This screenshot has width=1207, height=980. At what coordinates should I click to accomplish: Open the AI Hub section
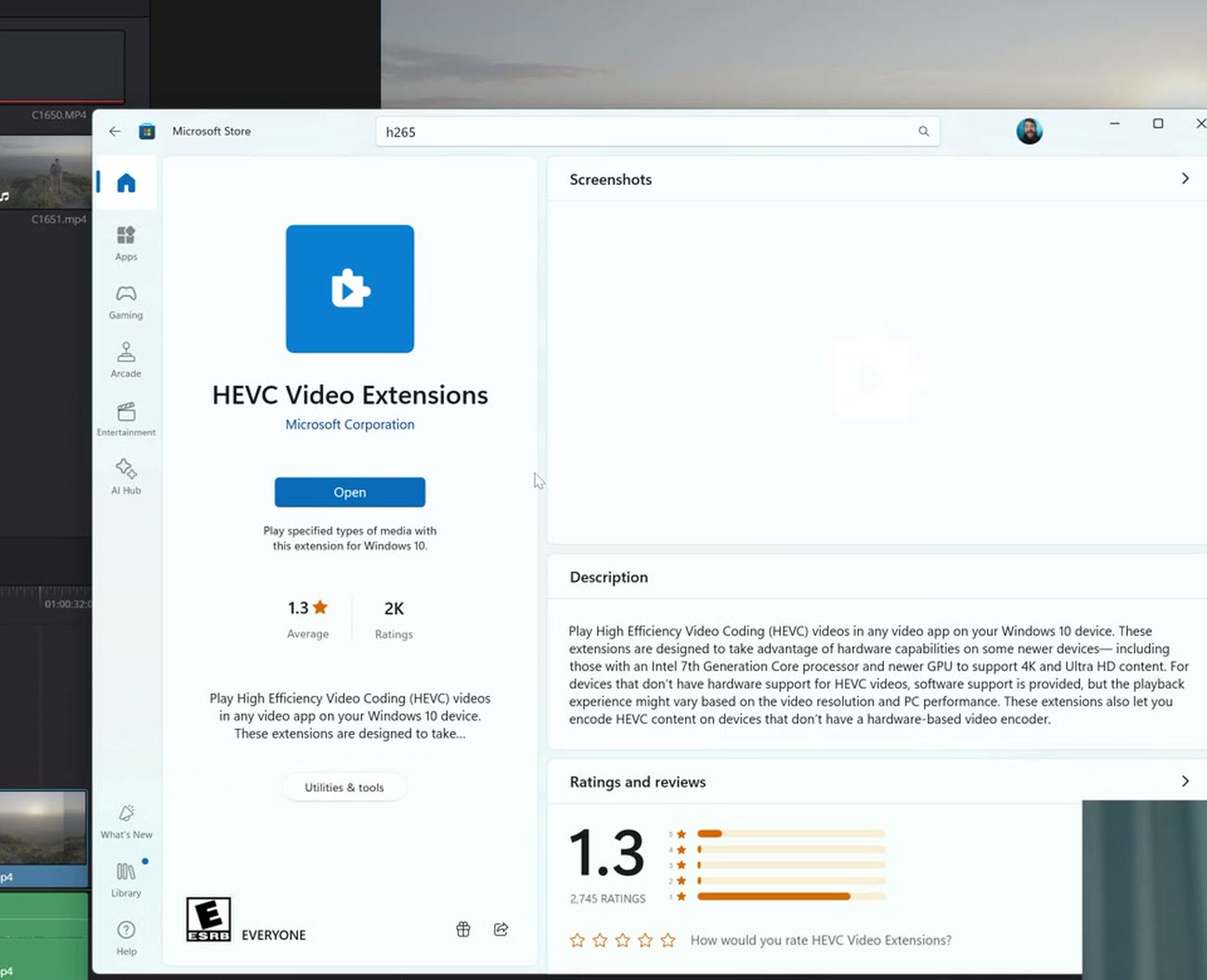pyautogui.click(x=126, y=477)
